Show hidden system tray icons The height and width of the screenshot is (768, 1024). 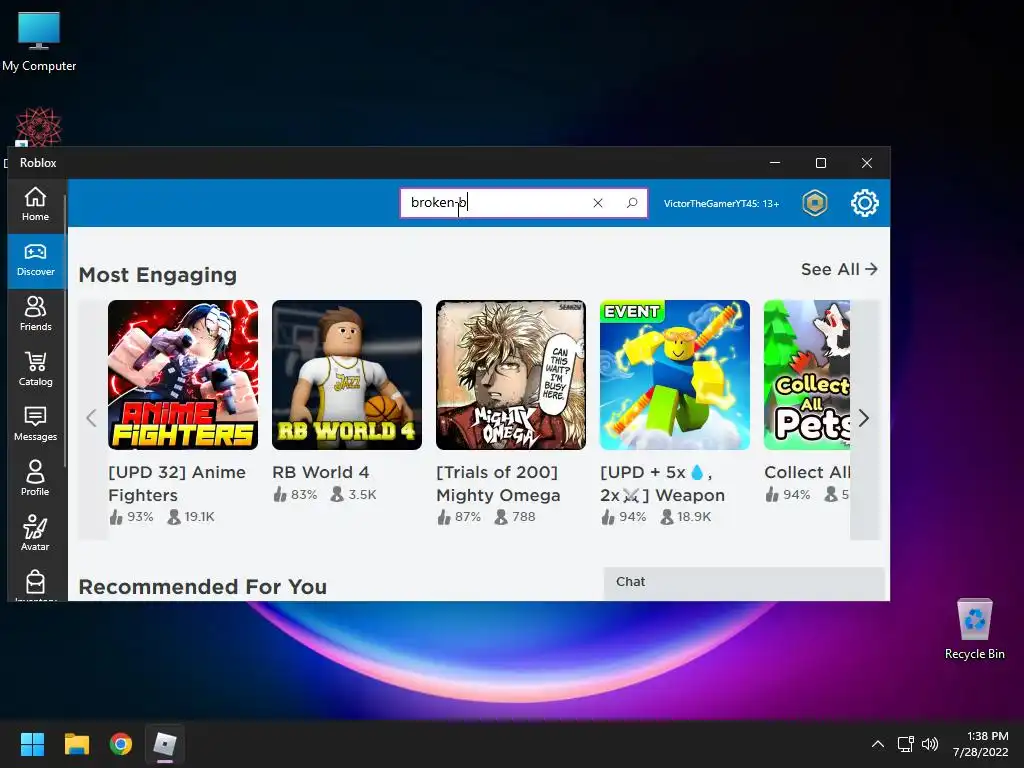pos(878,744)
